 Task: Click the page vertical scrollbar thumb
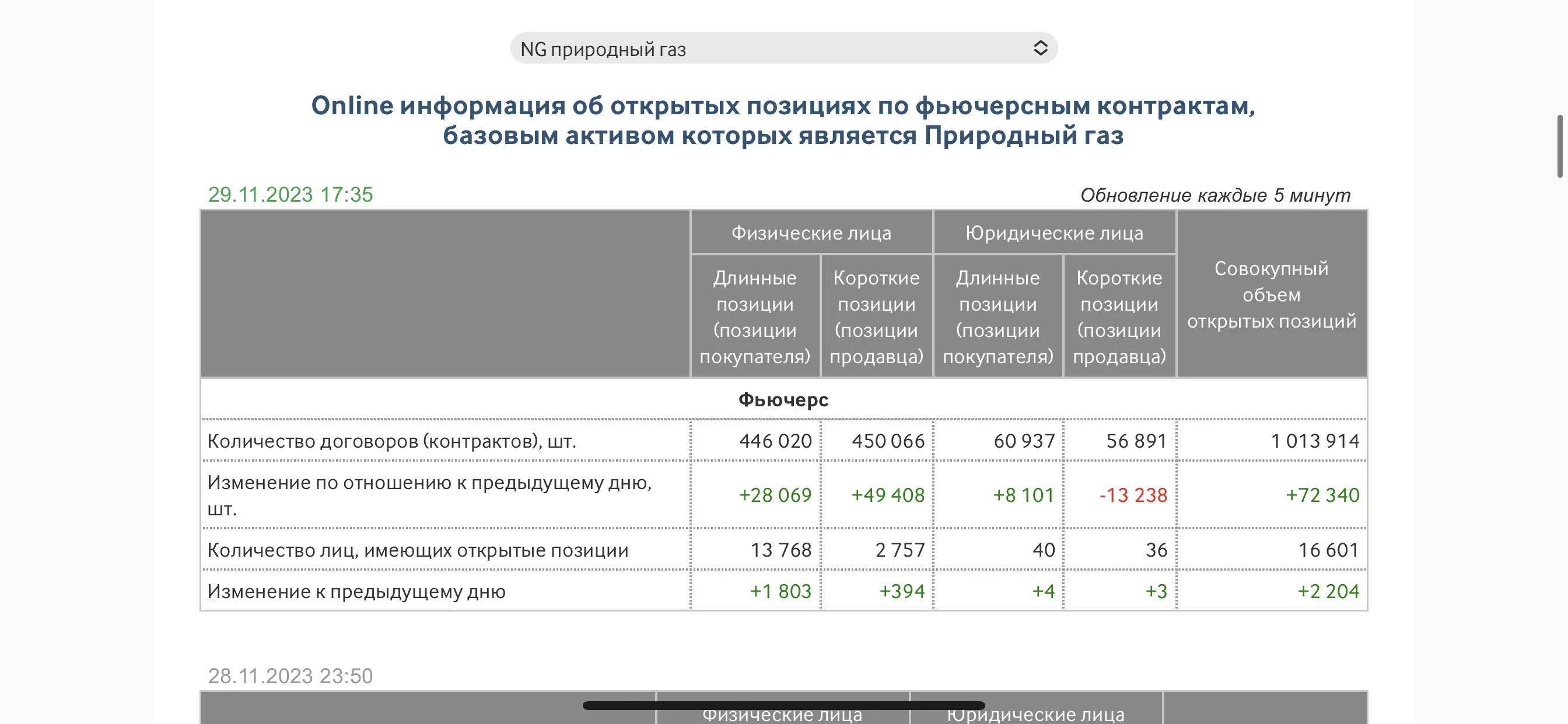coord(1559,146)
